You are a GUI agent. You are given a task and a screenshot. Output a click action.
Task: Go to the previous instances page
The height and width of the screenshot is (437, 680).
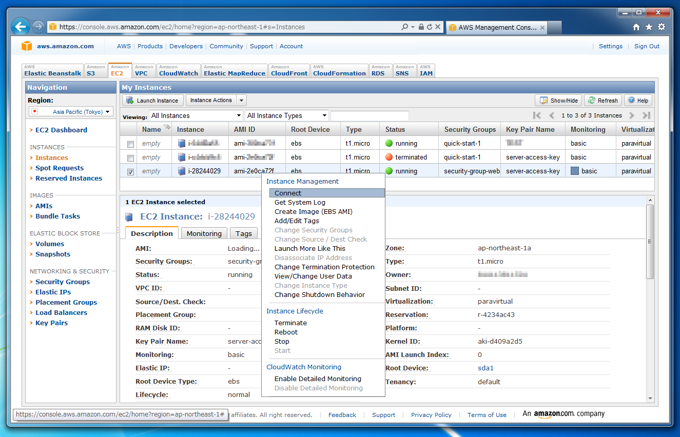552,115
